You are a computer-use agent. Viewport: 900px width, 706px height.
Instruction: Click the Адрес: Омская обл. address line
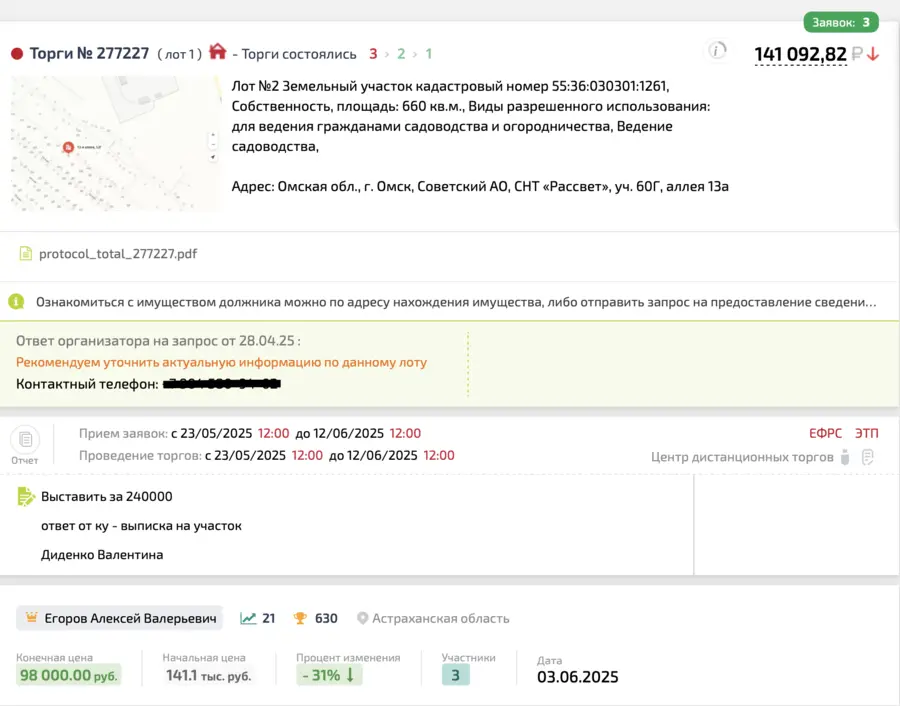pos(480,187)
